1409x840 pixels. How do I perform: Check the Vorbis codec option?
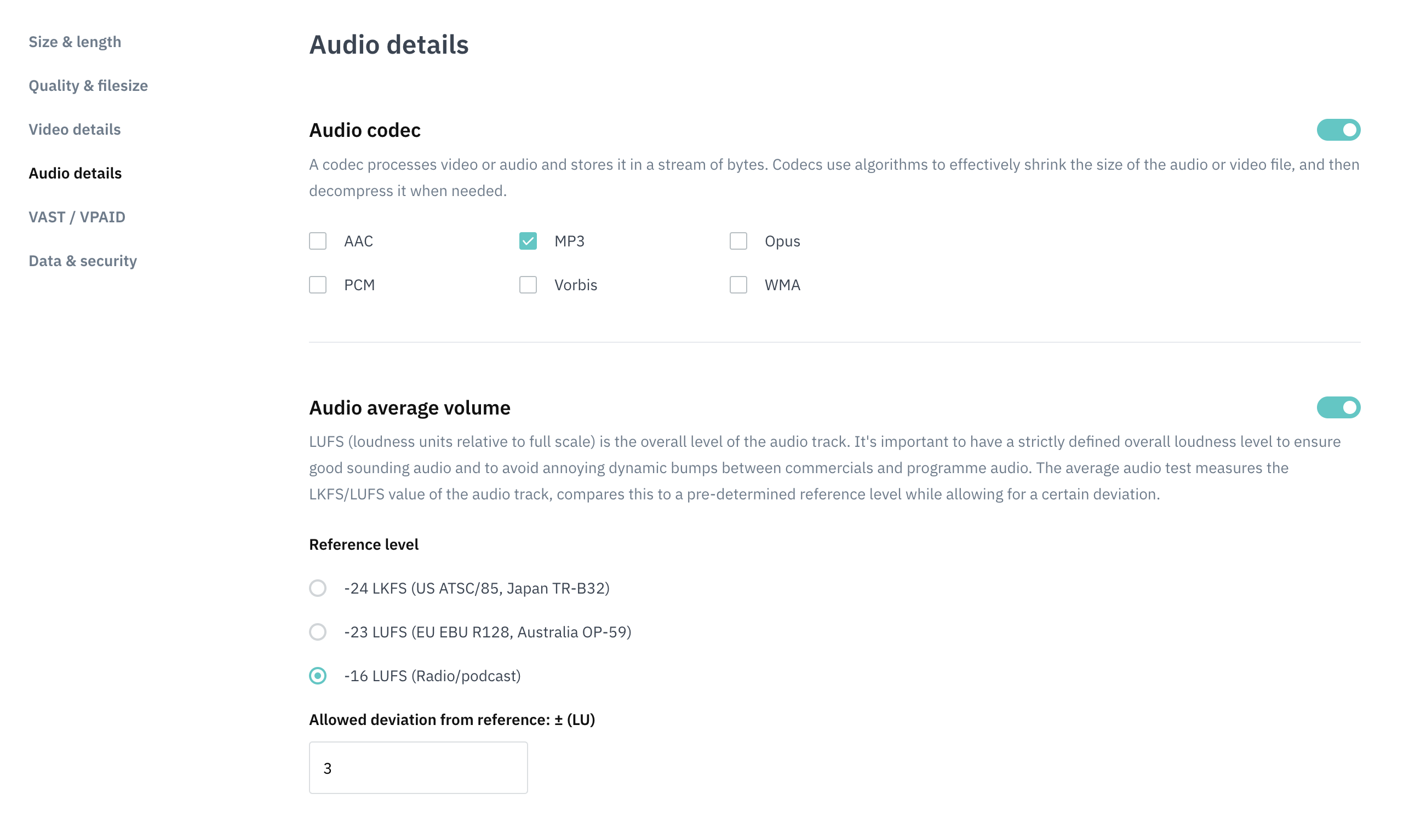pyautogui.click(x=528, y=285)
